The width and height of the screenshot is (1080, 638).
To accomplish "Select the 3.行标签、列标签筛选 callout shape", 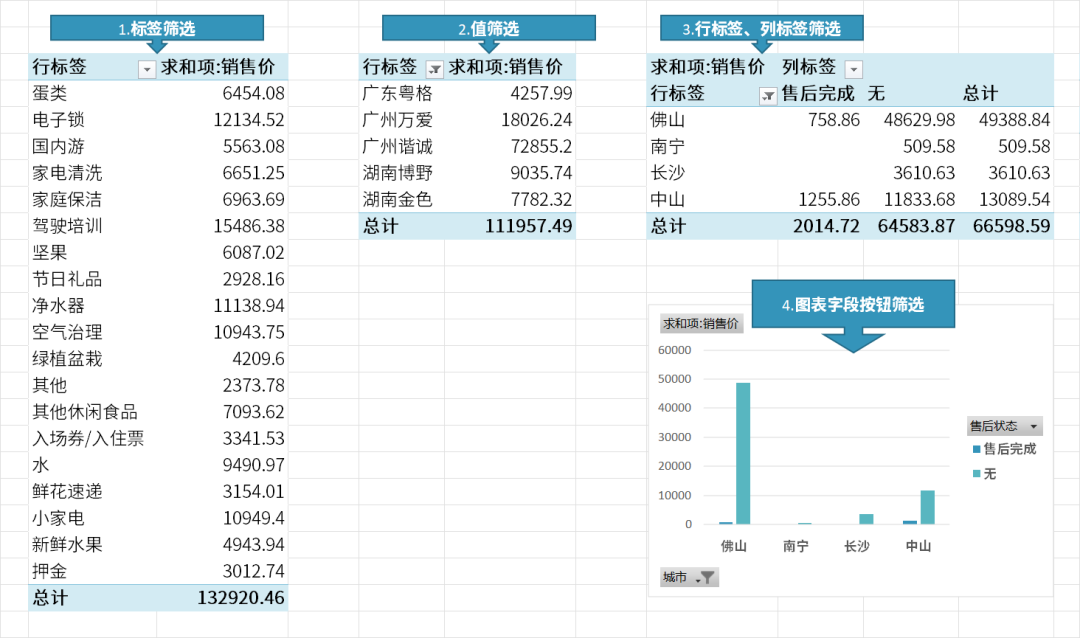I will tap(761, 29).
